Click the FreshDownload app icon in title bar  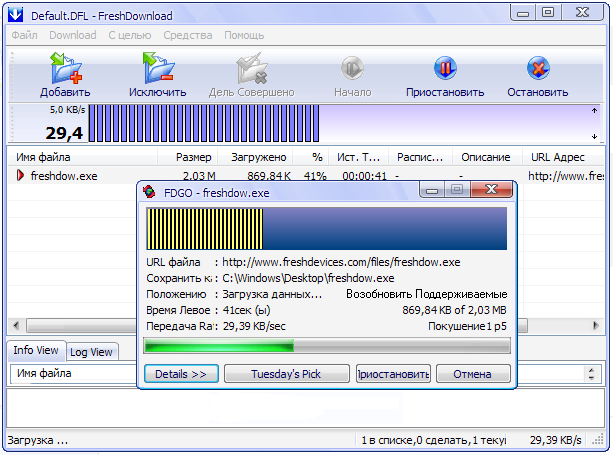tap(16, 15)
